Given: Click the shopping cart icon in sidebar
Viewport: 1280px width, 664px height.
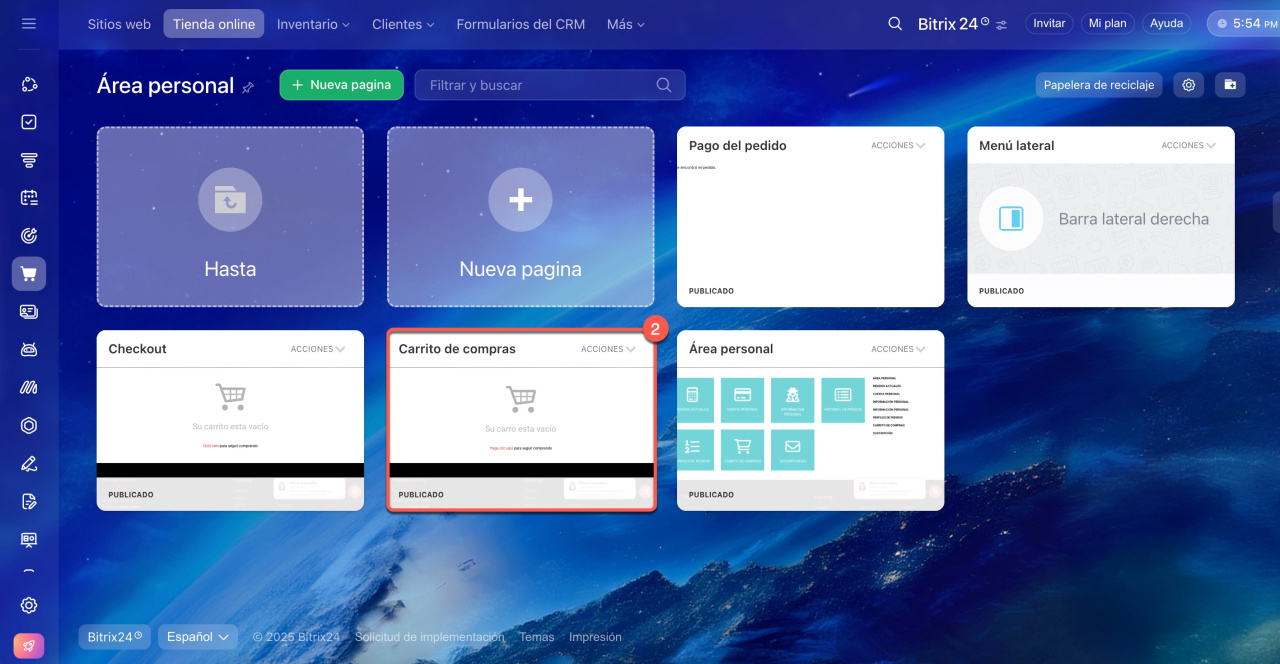Looking at the screenshot, I should pyautogui.click(x=29, y=274).
